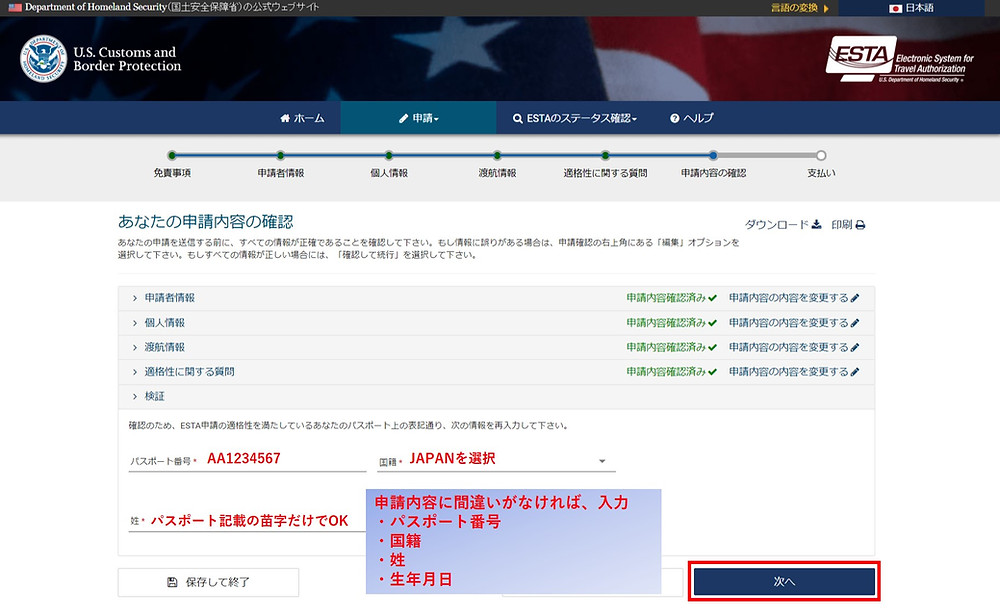Click the 印刷 print link

848,224
